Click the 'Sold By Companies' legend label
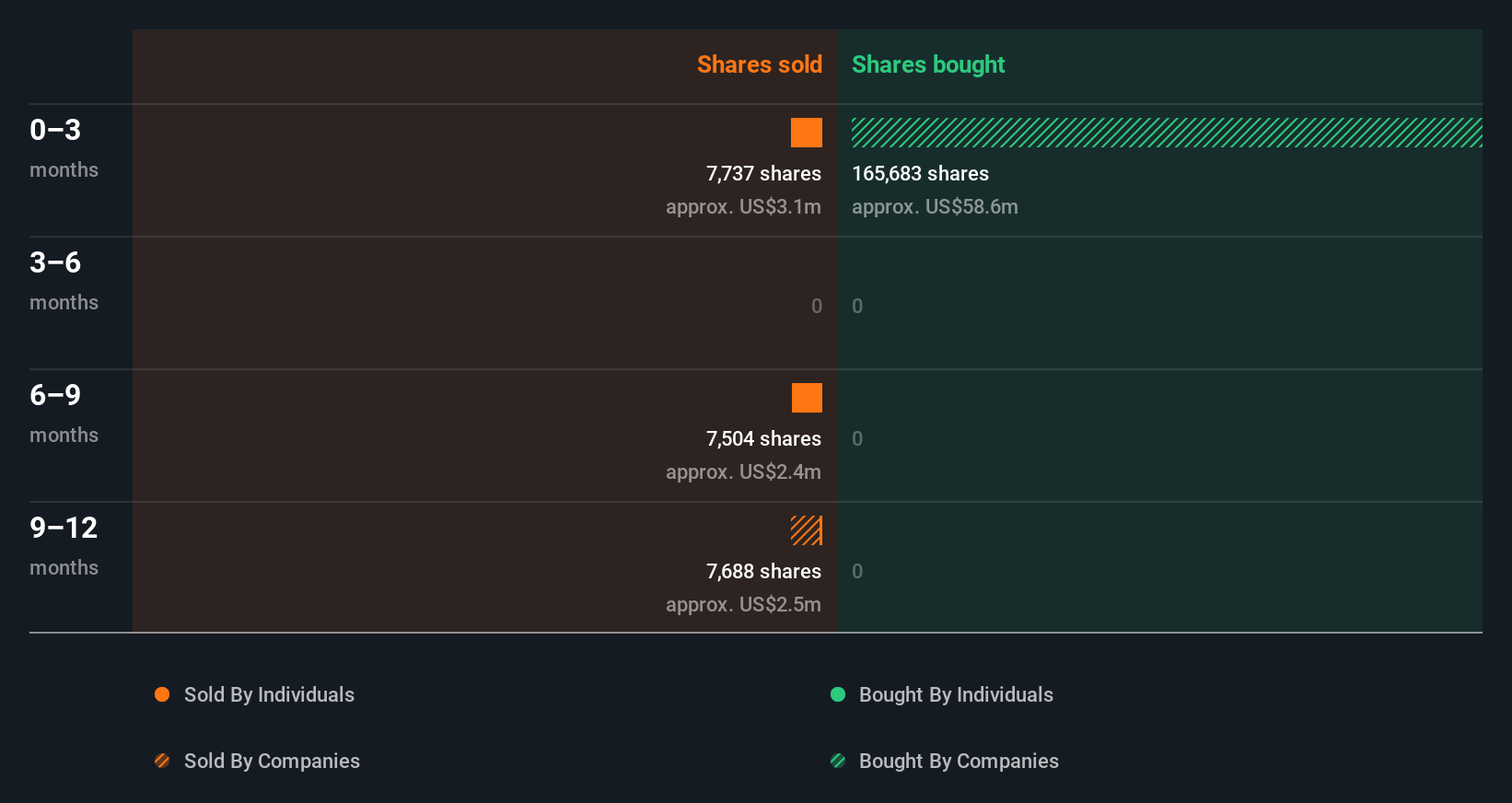The width and height of the screenshot is (1512, 803). click(272, 761)
